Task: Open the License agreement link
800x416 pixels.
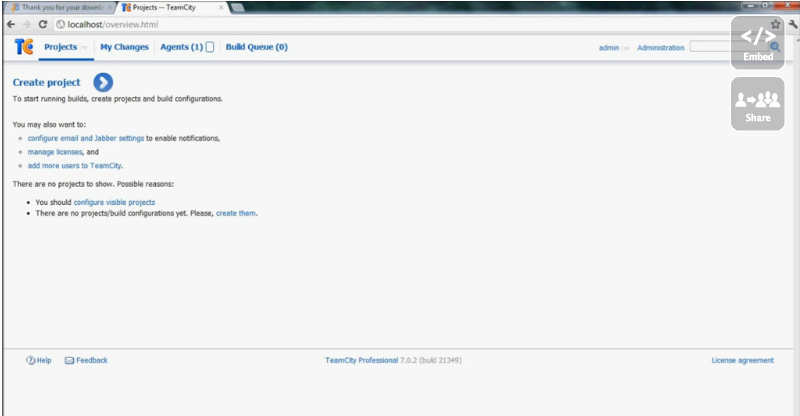Action: (x=743, y=360)
